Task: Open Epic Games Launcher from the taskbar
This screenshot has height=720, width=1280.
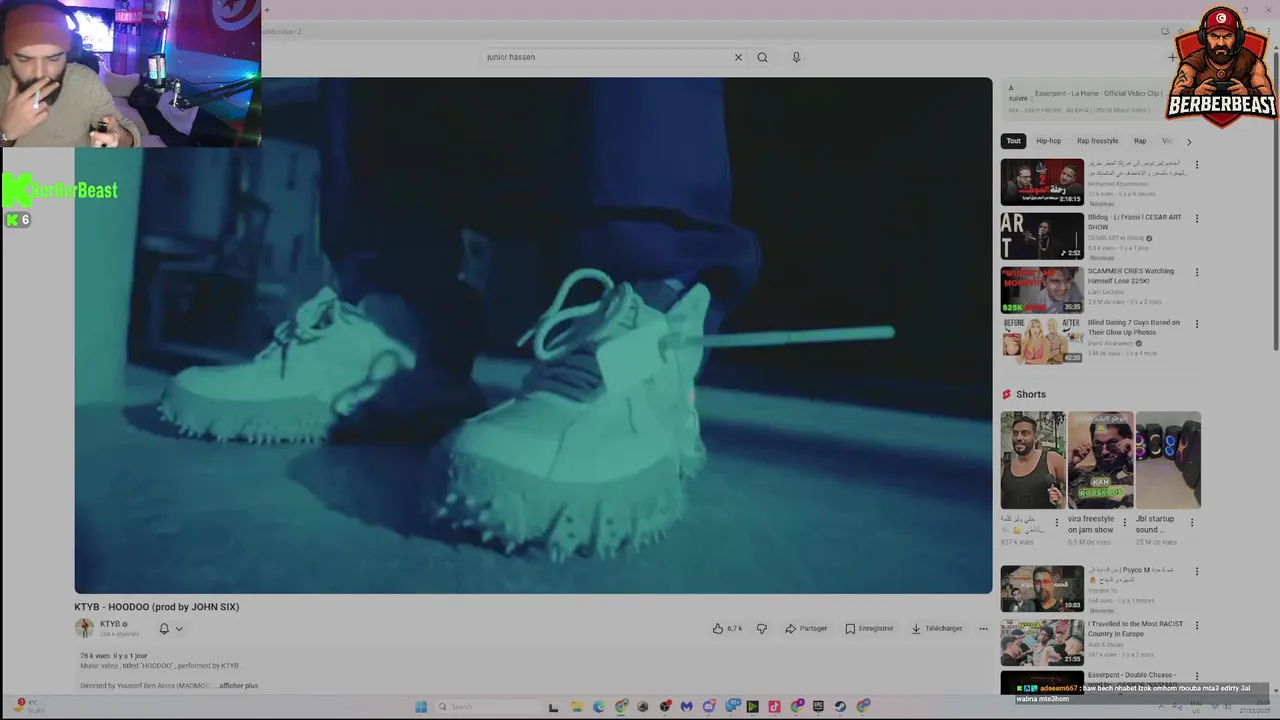Action: pos(818,707)
